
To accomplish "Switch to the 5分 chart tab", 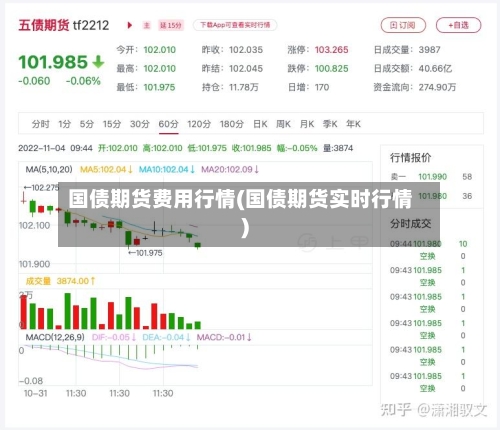I will point(87,124).
